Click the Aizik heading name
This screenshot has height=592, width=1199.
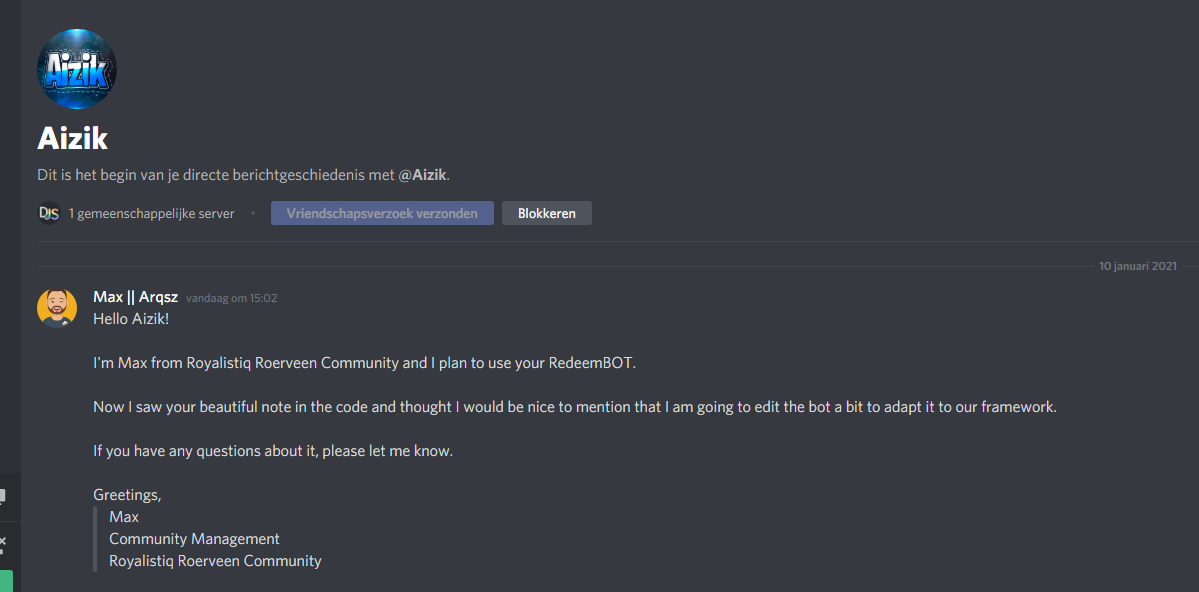coord(72,138)
